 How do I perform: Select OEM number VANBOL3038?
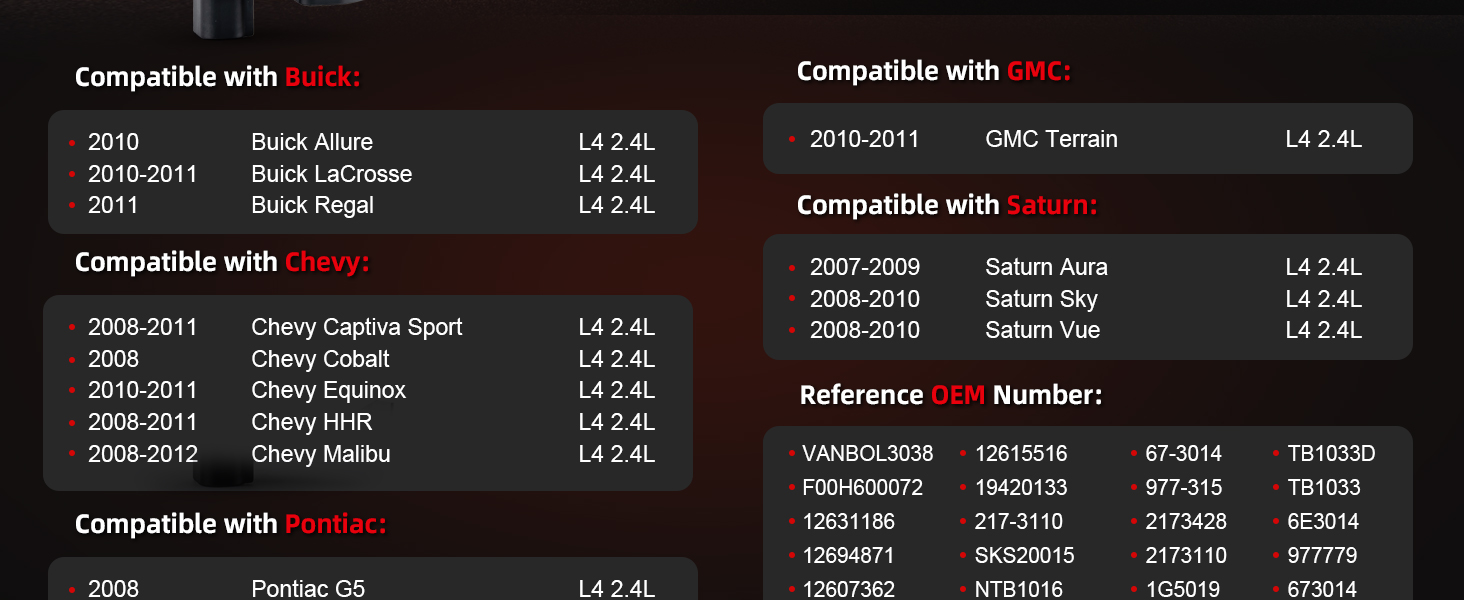[x=867, y=454]
